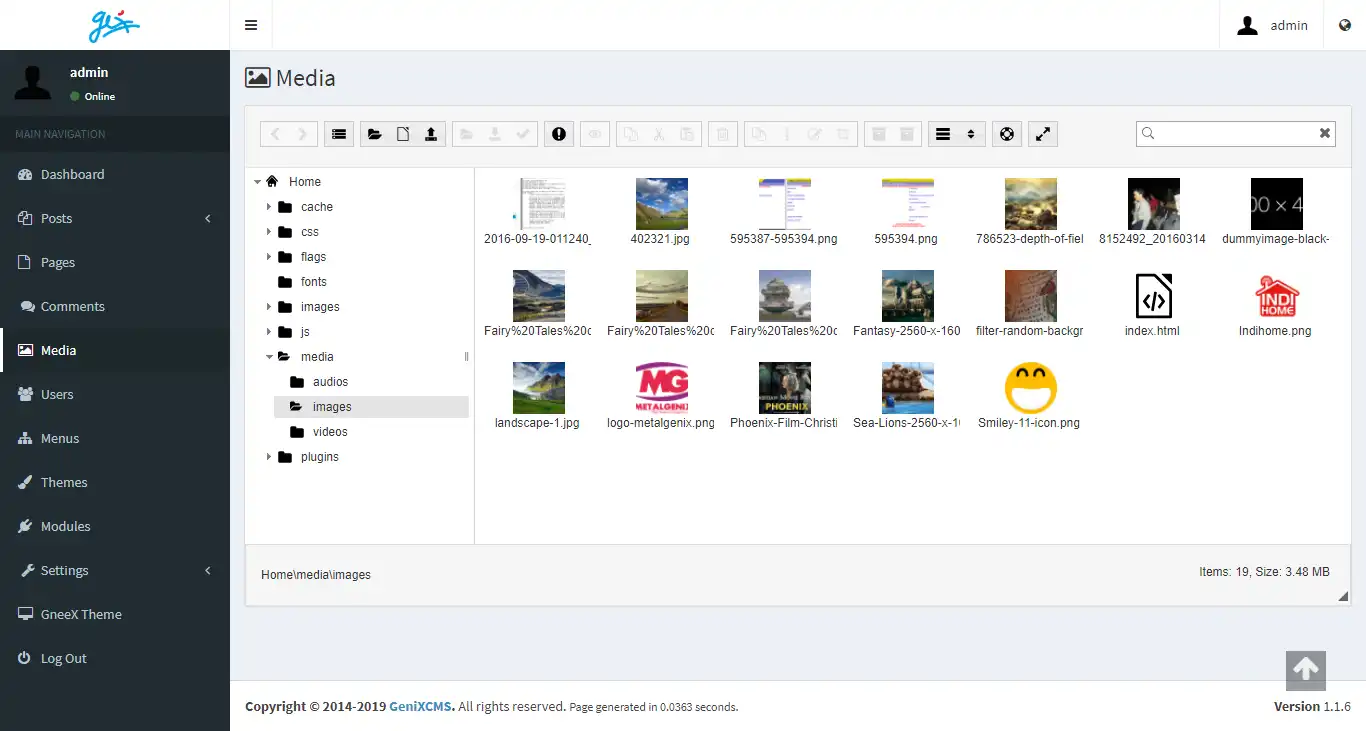Click the globe icon in the top bar

(x=1345, y=25)
